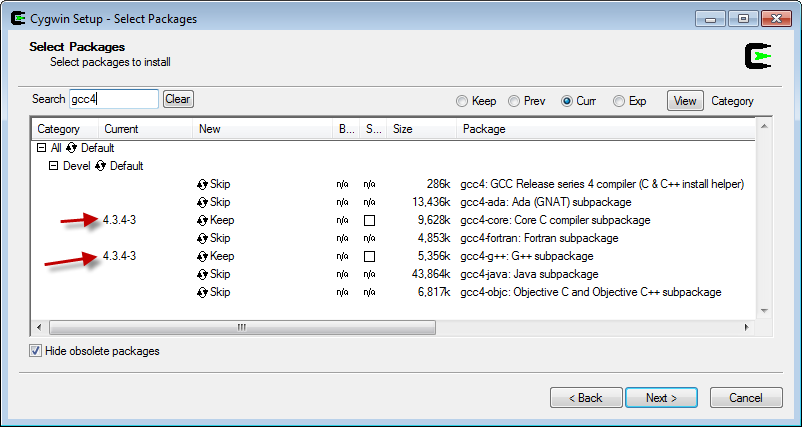Cycle the install action for gcc4 install helper
Viewport: 802px width, 427px height.
[x=203, y=184]
